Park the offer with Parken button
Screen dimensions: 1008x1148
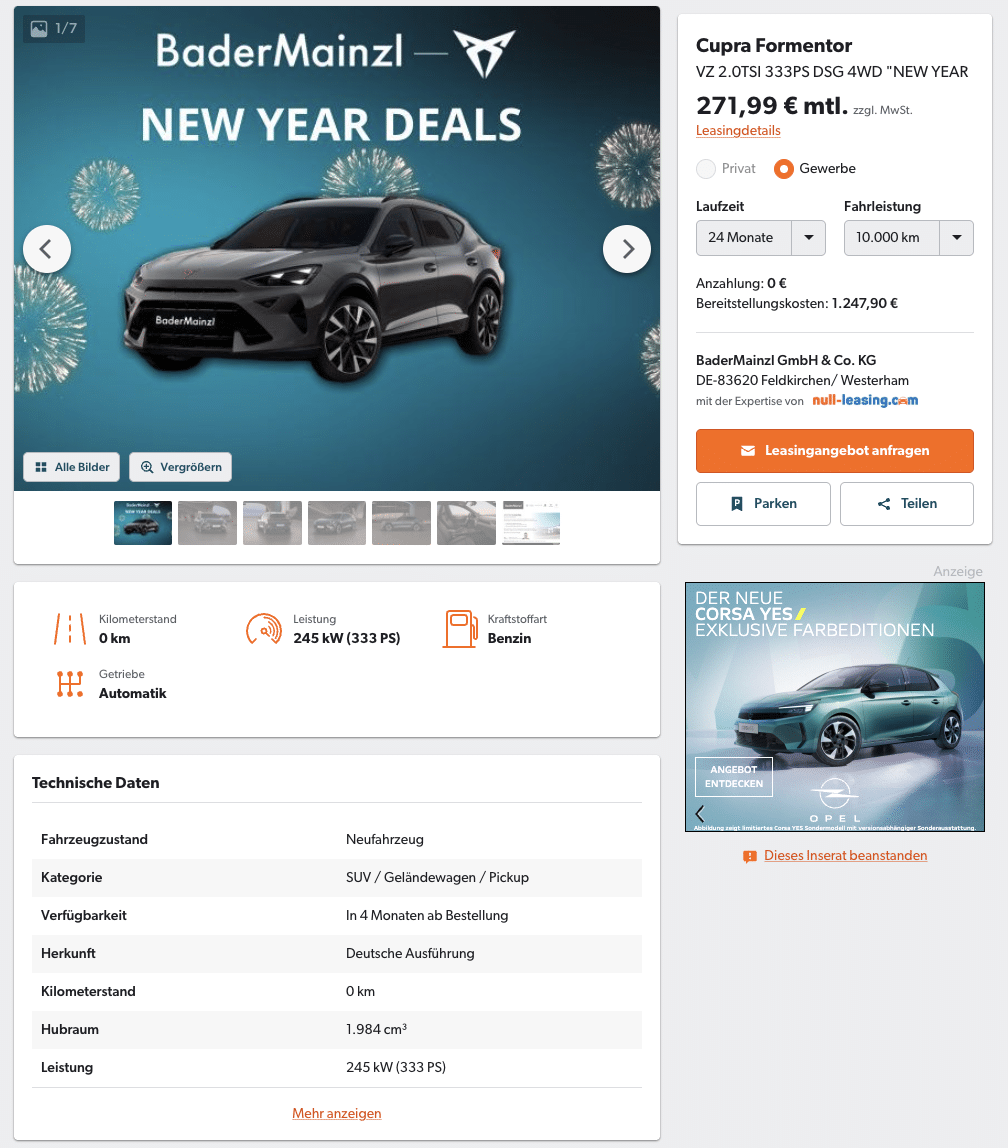pyautogui.click(x=763, y=504)
